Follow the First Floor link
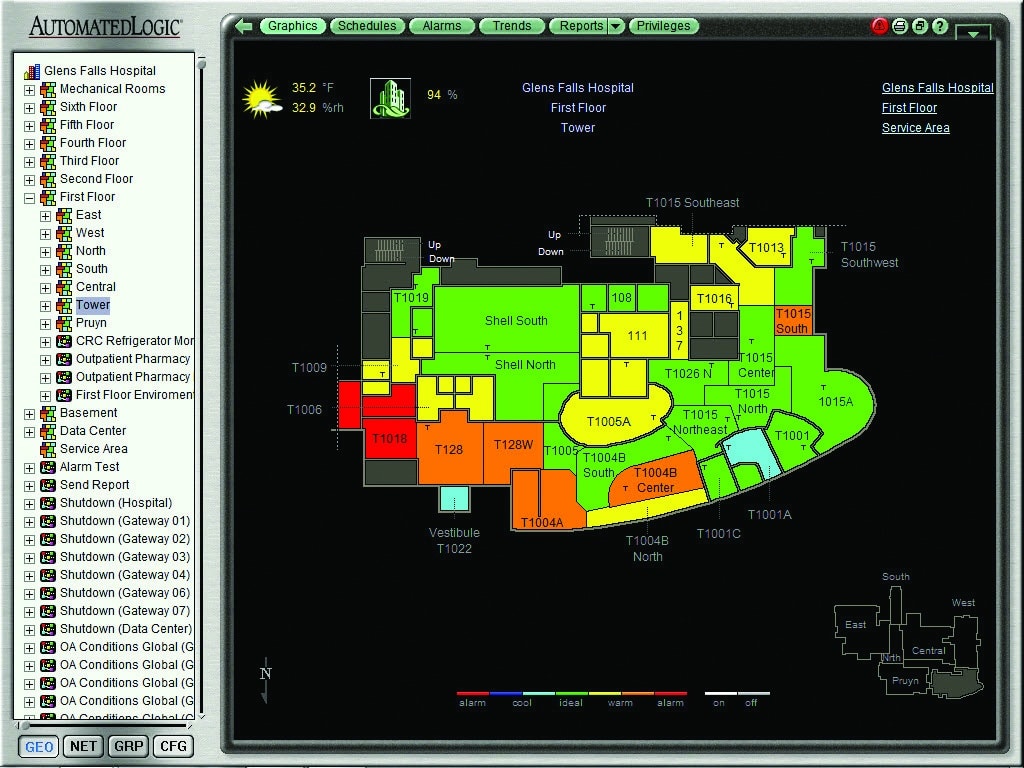This screenshot has width=1024, height=768. pyautogui.click(x=909, y=108)
